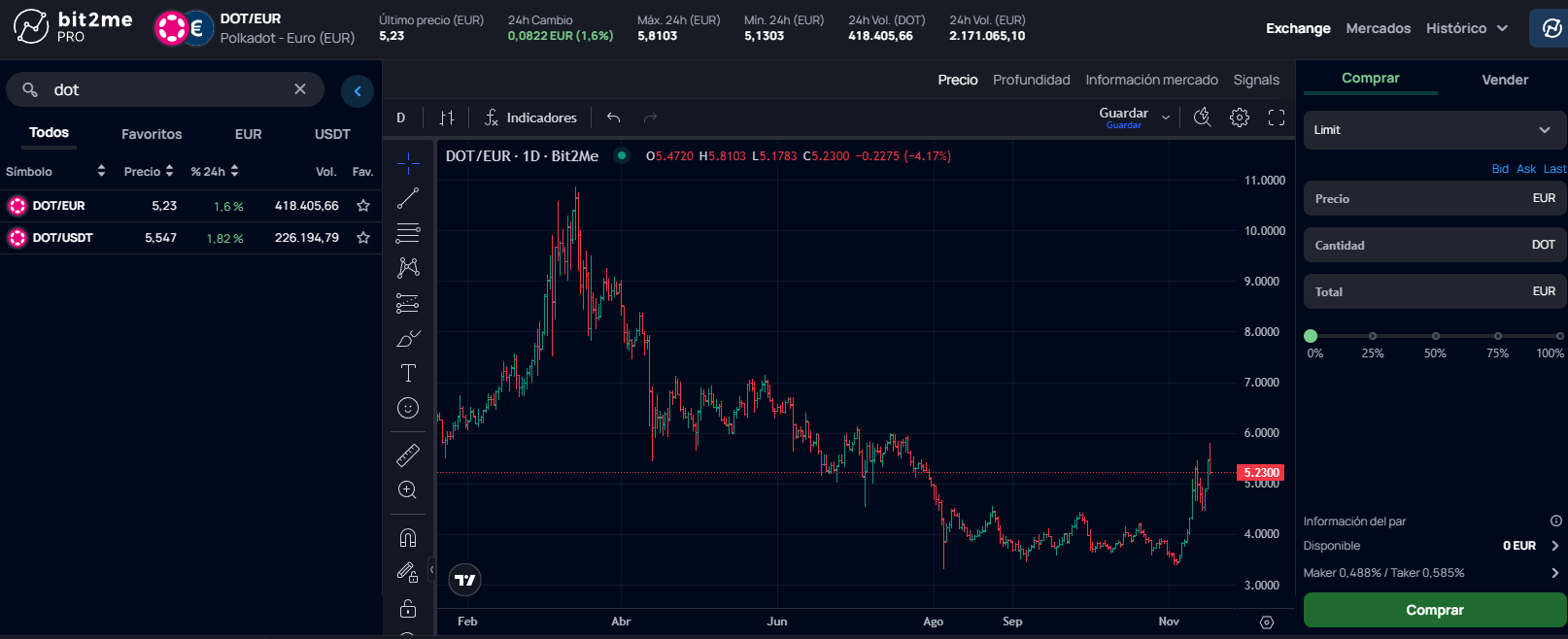
Task: Redo the chart action
Action: click(651, 118)
